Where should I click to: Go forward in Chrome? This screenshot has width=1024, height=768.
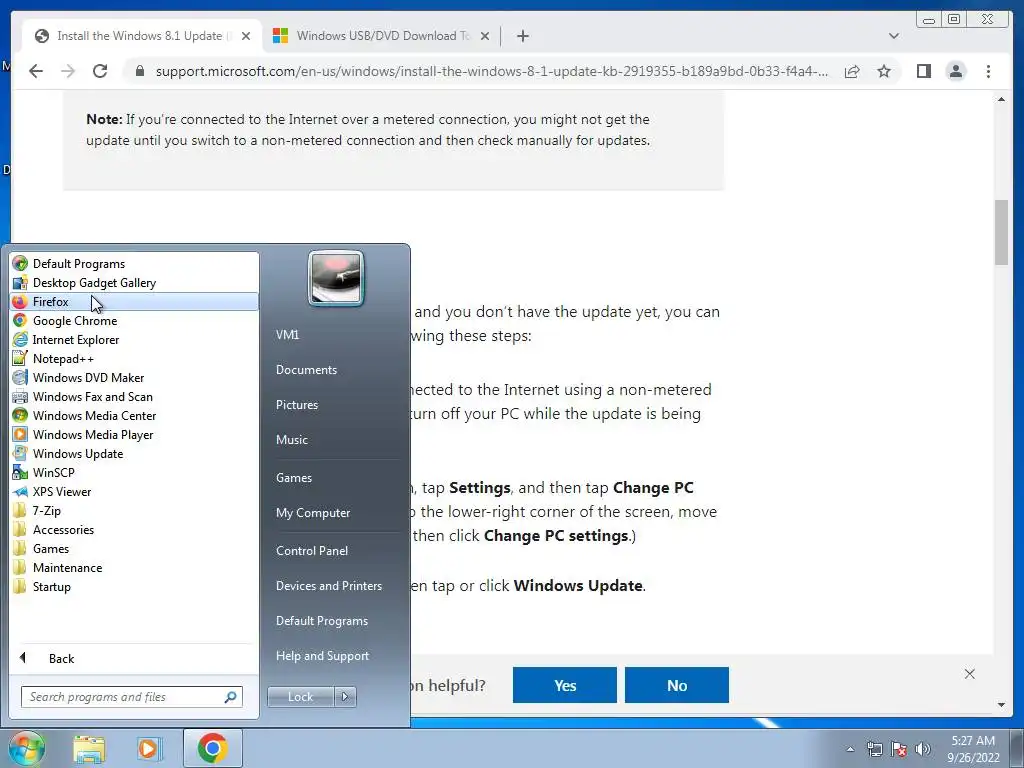(x=68, y=71)
